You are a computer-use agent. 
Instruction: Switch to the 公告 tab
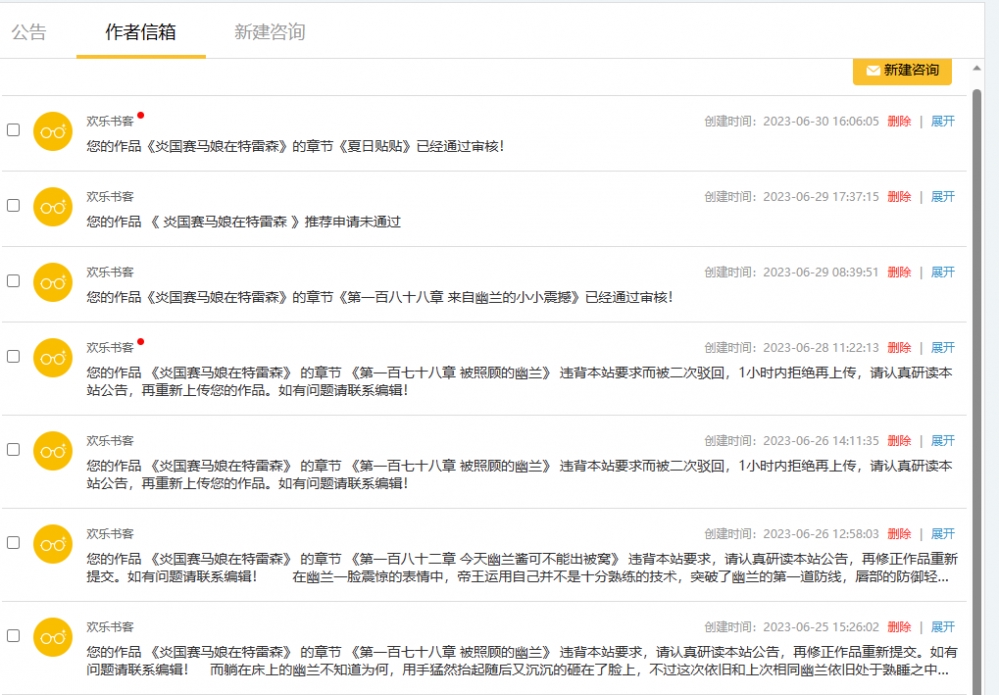pos(31,32)
